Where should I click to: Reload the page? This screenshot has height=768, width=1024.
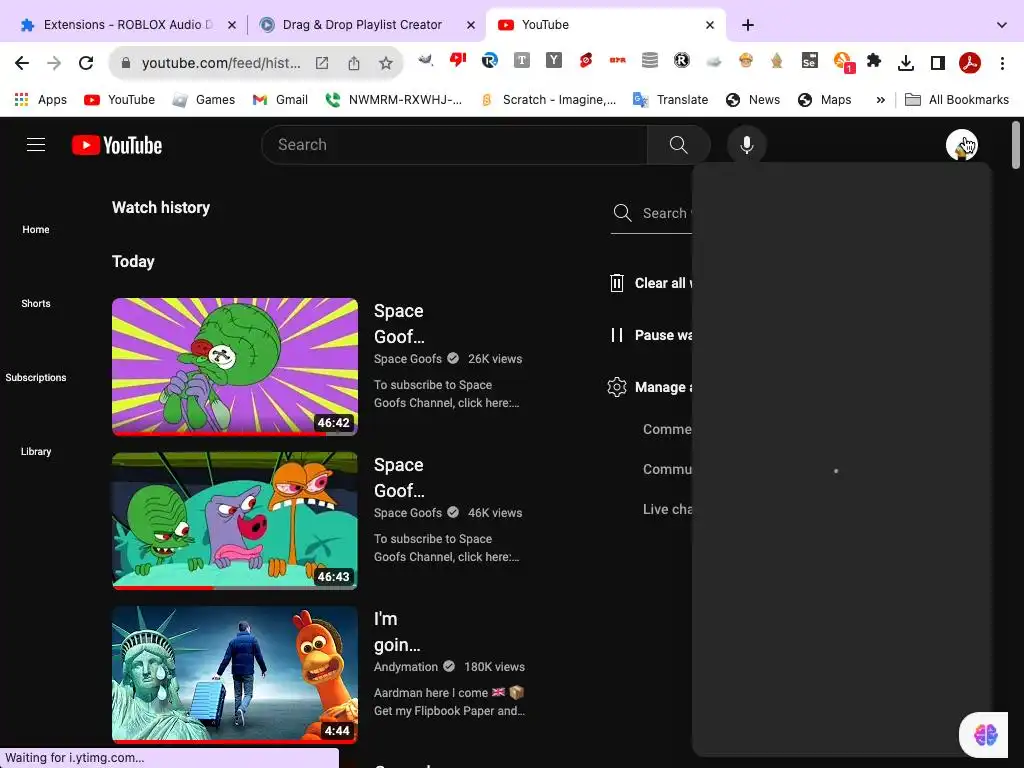86,63
